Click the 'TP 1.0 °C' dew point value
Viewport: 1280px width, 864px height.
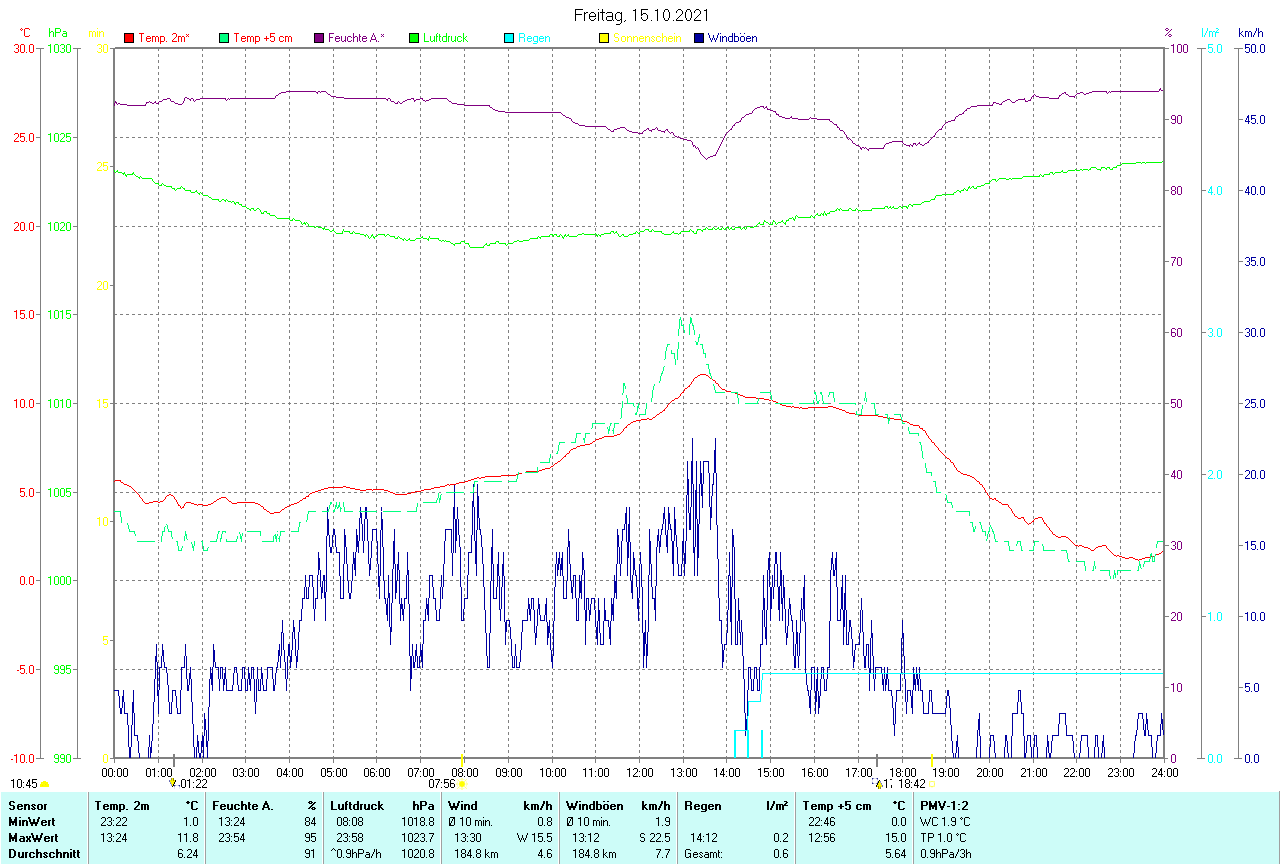click(945, 837)
